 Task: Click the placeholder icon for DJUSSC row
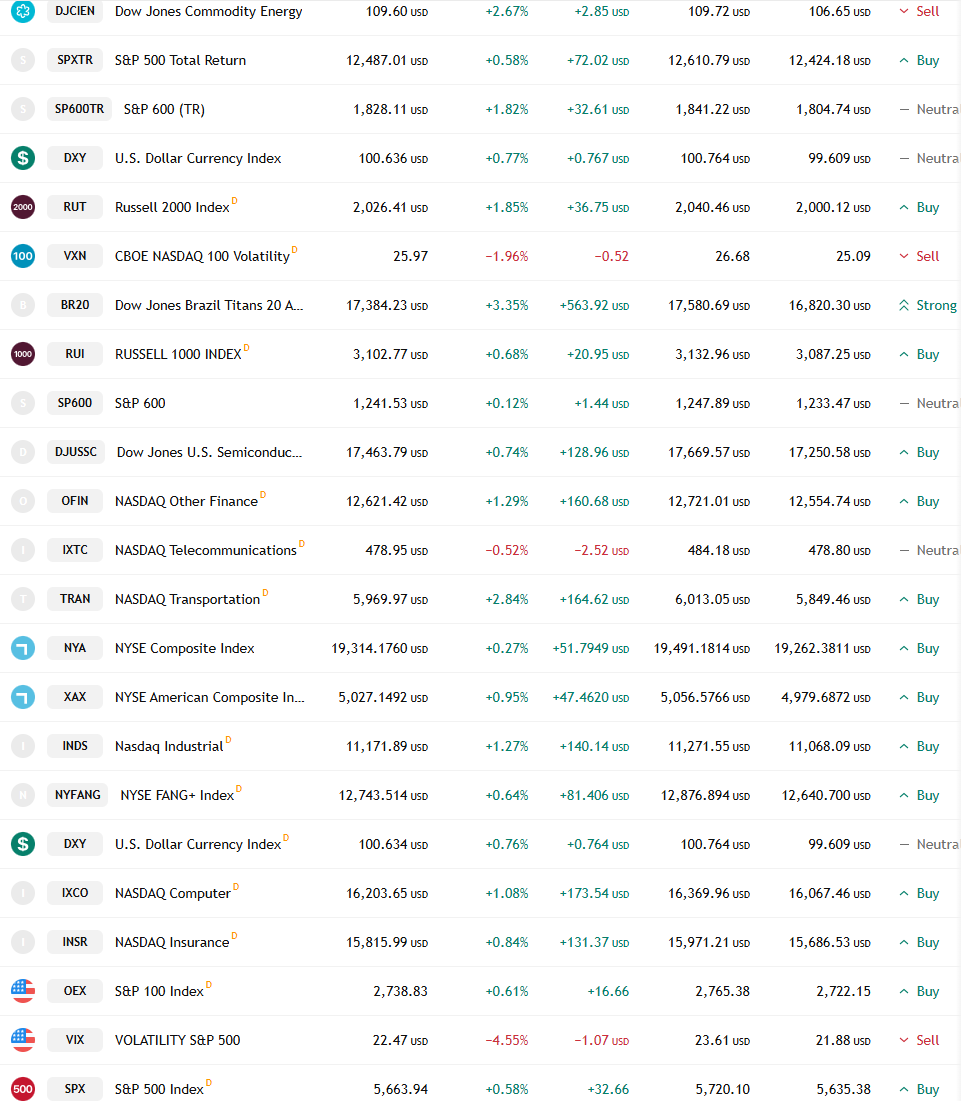click(23, 452)
